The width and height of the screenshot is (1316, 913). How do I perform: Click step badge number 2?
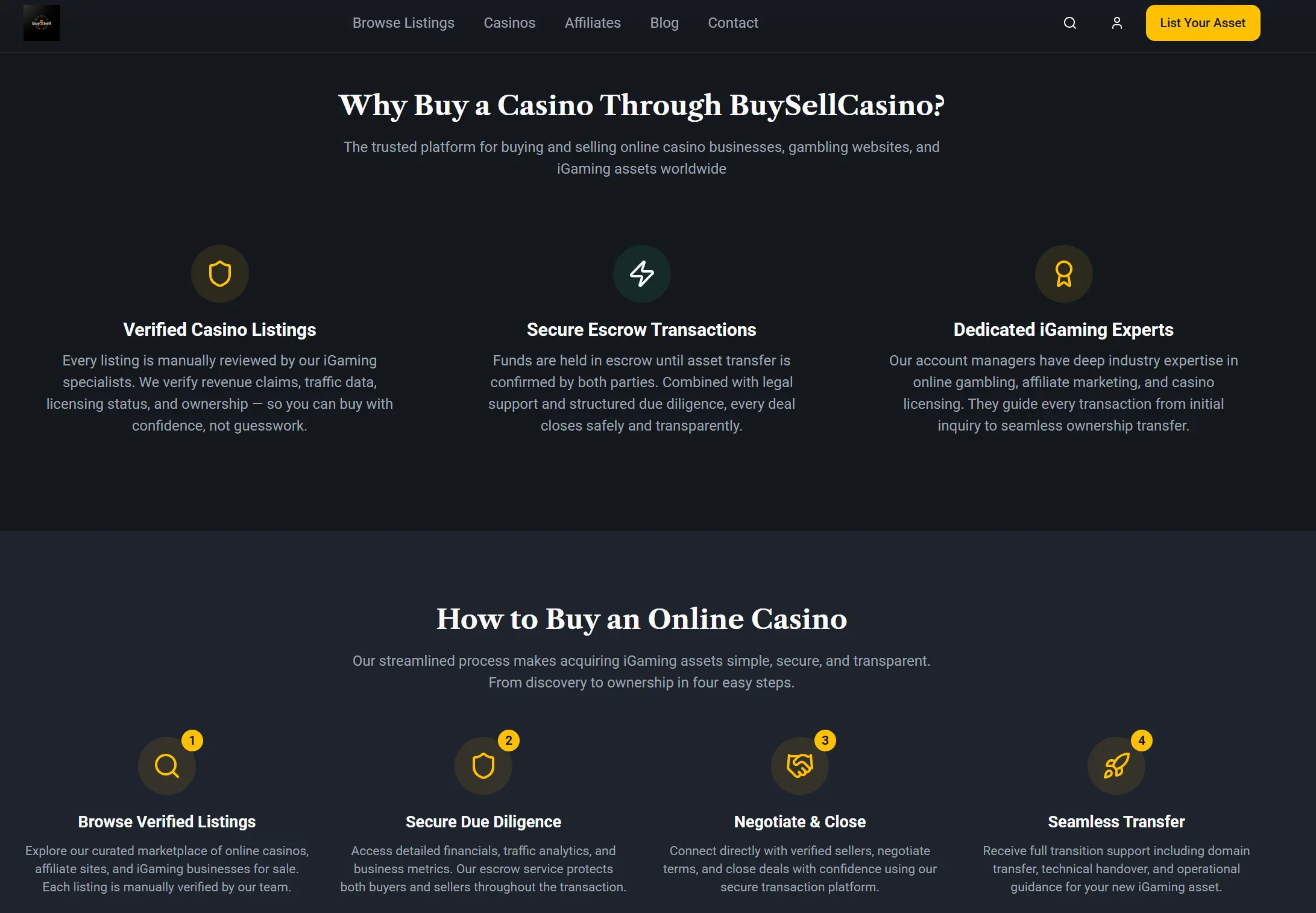(509, 741)
